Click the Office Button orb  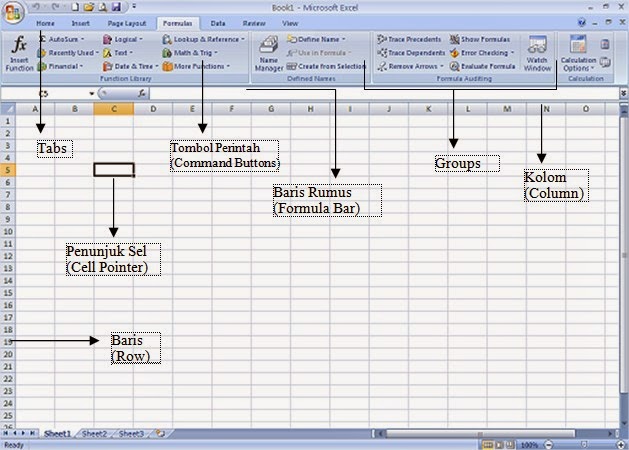(12, 12)
